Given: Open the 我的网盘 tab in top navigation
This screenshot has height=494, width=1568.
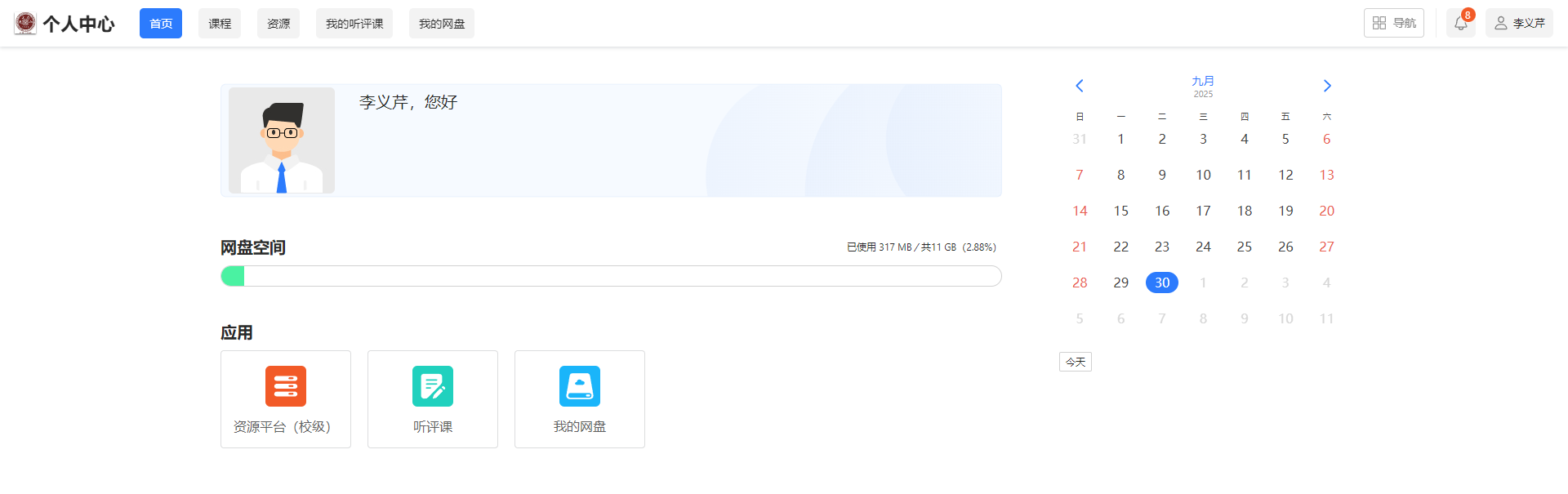Looking at the screenshot, I should point(442,24).
